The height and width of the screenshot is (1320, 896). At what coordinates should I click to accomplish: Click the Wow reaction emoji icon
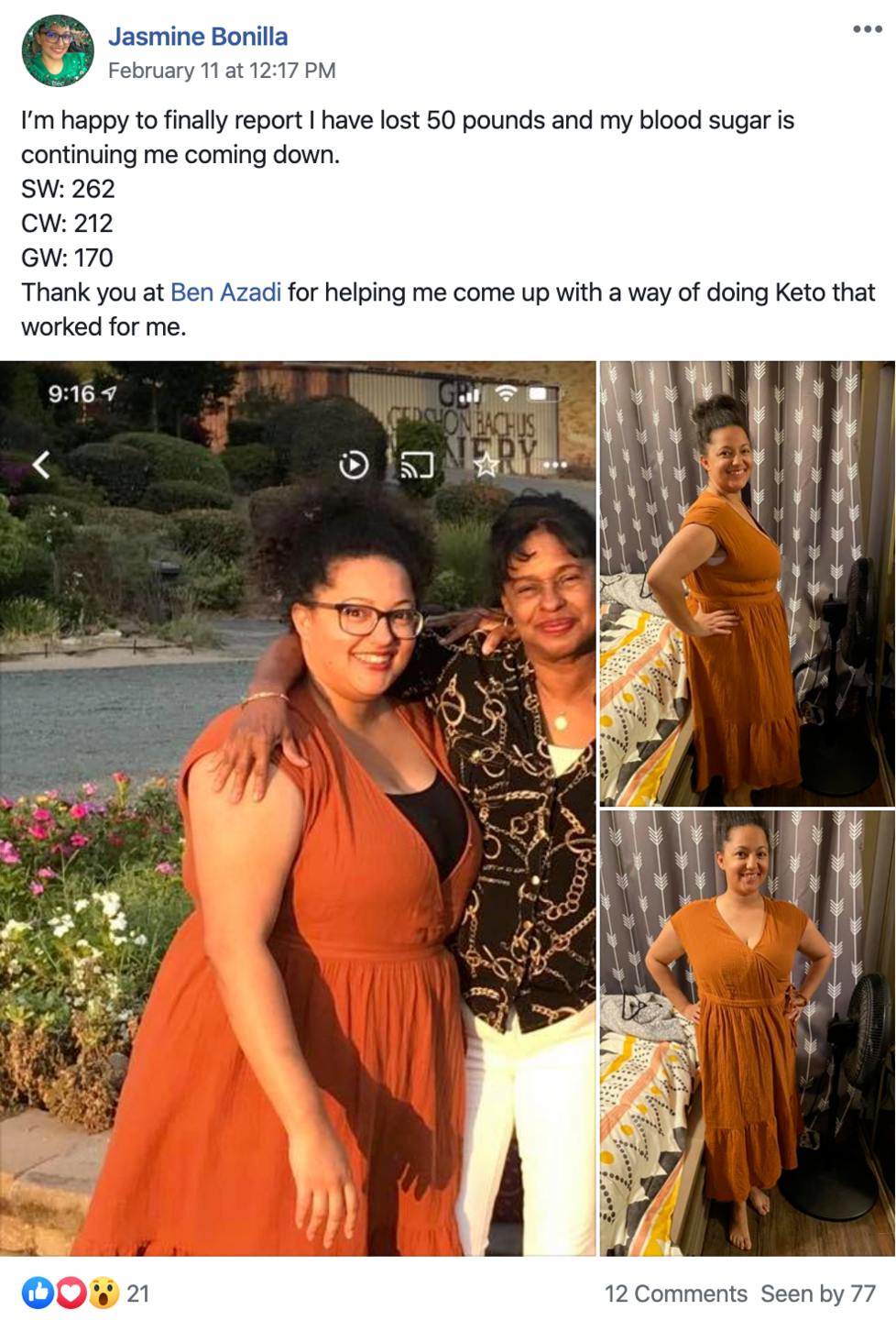point(104,1293)
